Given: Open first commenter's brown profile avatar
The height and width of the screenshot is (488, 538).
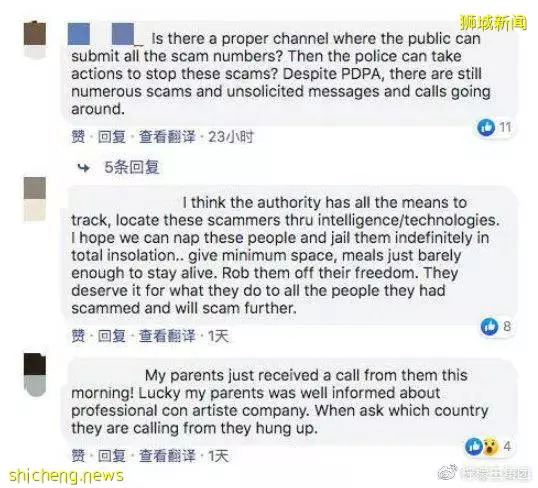Looking at the screenshot, I should click(x=35, y=39).
